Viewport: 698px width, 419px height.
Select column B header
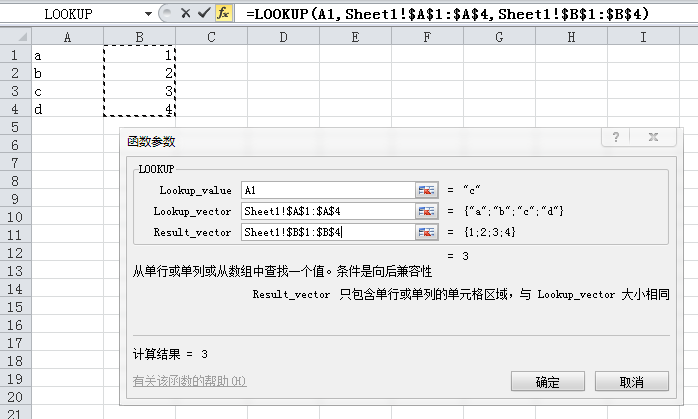click(x=140, y=37)
